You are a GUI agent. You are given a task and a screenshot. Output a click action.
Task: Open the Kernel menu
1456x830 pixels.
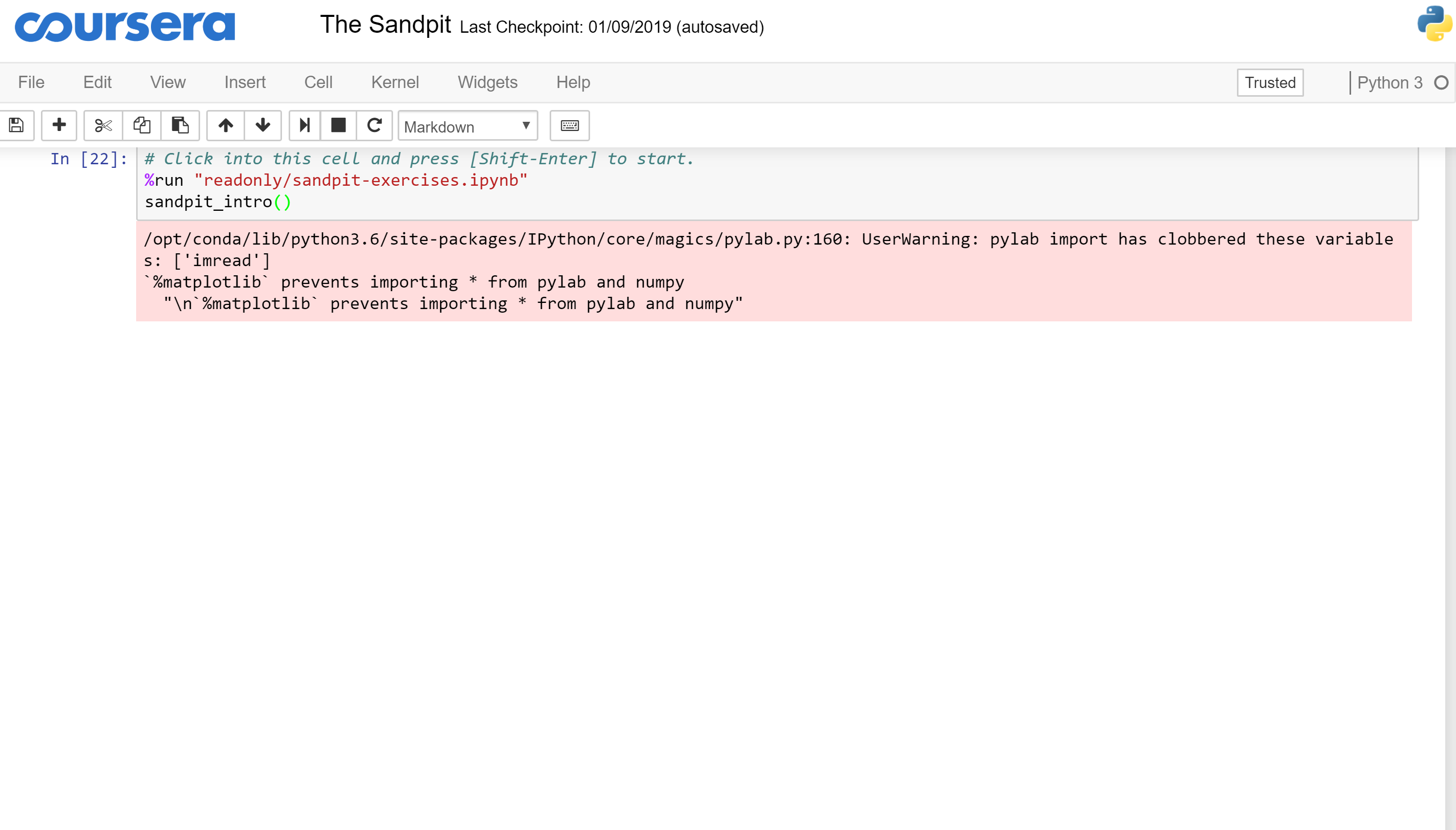click(x=395, y=82)
